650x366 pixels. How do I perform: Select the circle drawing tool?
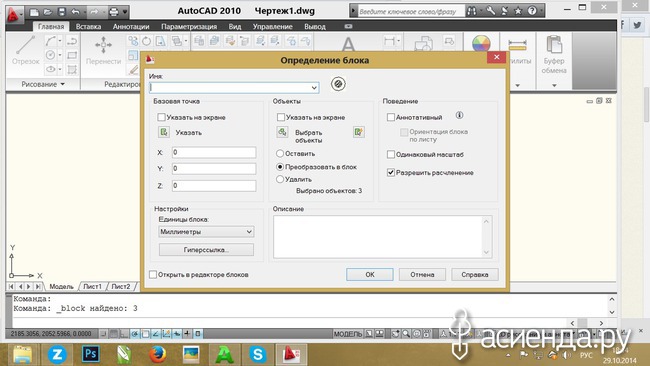click(51, 55)
